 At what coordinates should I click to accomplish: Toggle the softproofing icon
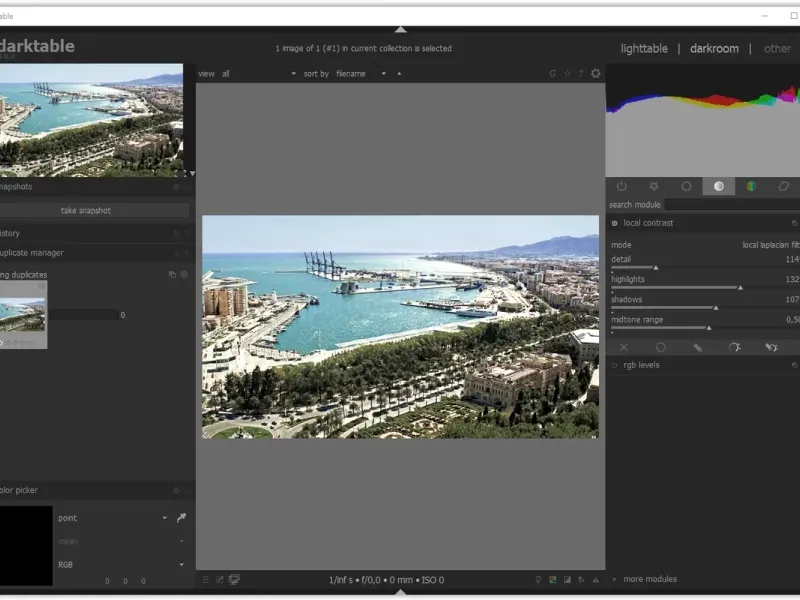click(x=581, y=580)
